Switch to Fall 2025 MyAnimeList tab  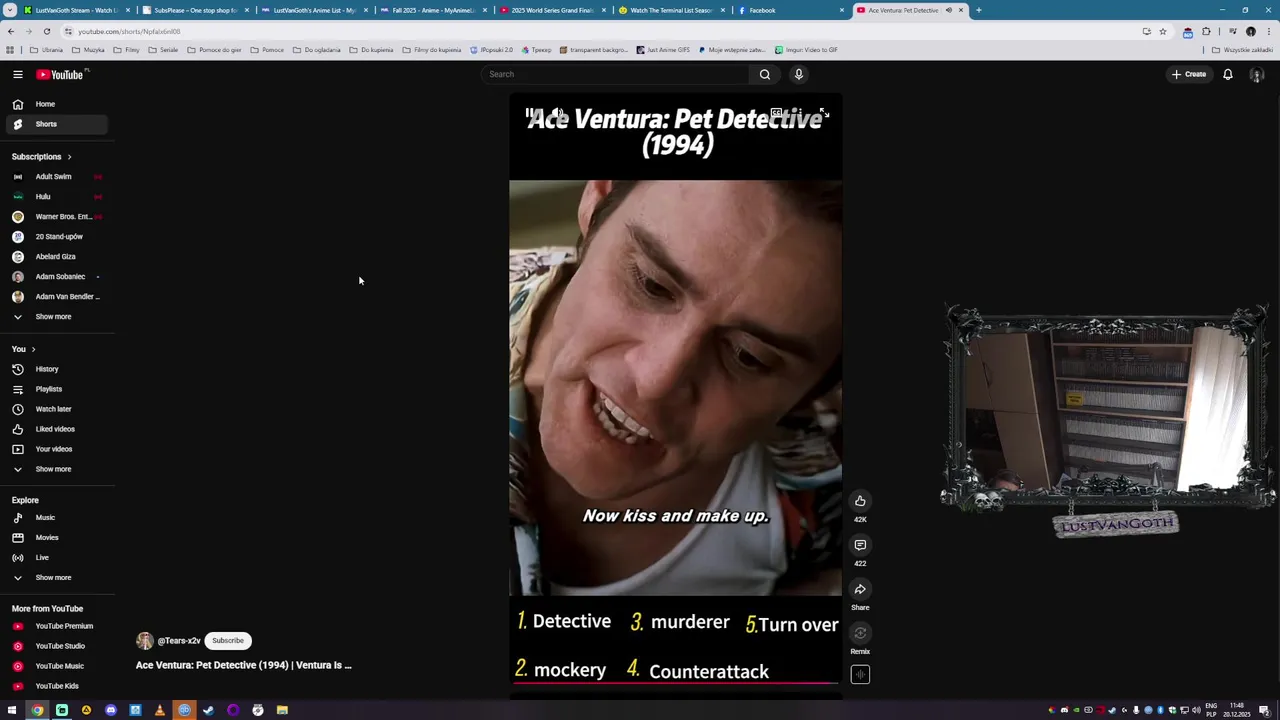pyautogui.click(x=434, y=10)
